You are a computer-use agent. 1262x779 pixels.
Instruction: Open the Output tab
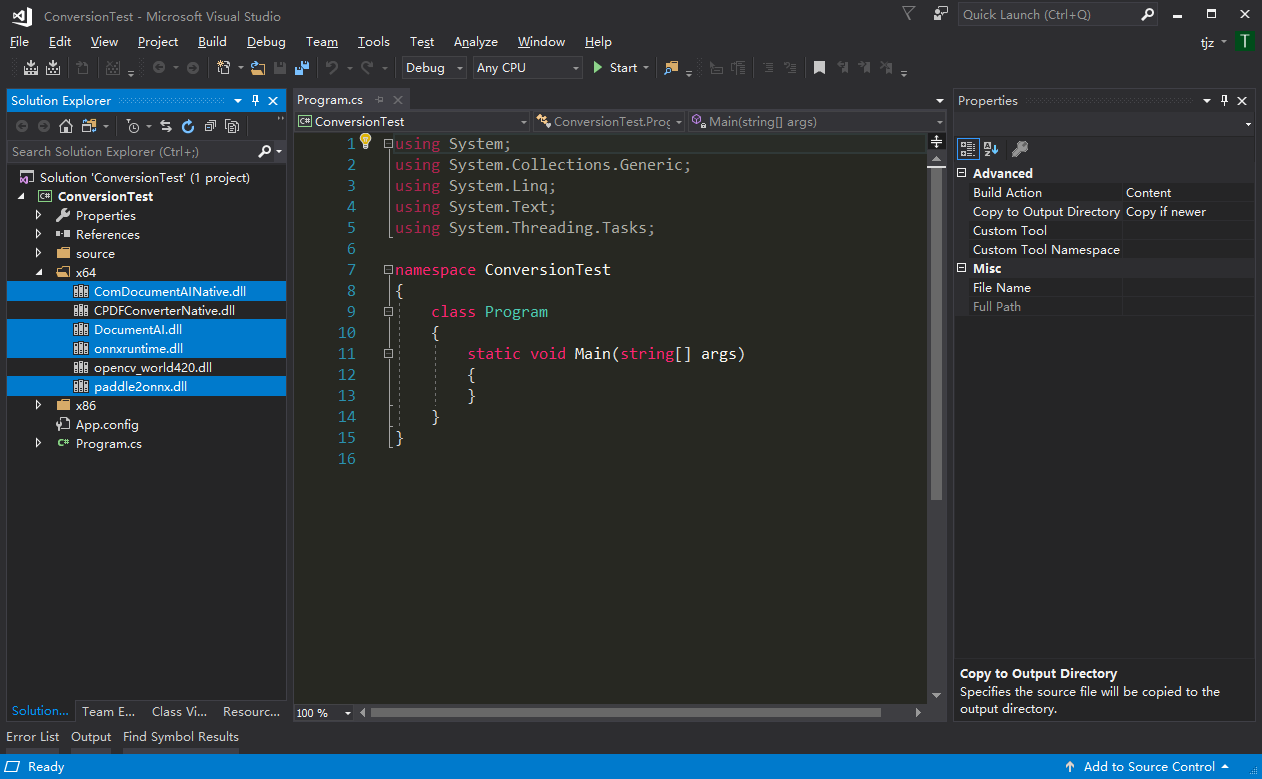[x=91, y=737]
